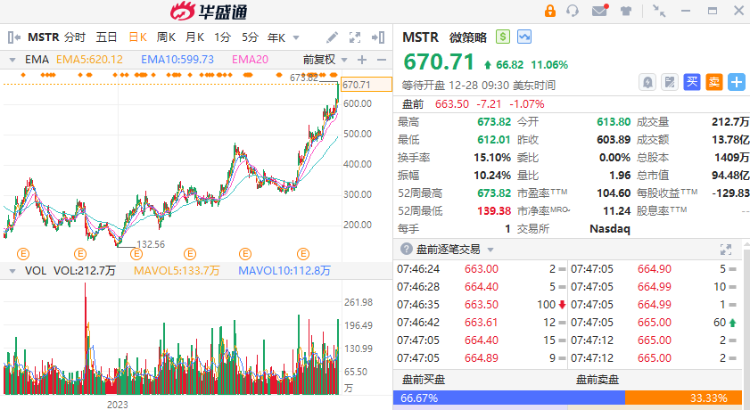Click the blue 66.67% buy ratio bar
This screenshot has height=410, width=750.
(x=509, y=398)
